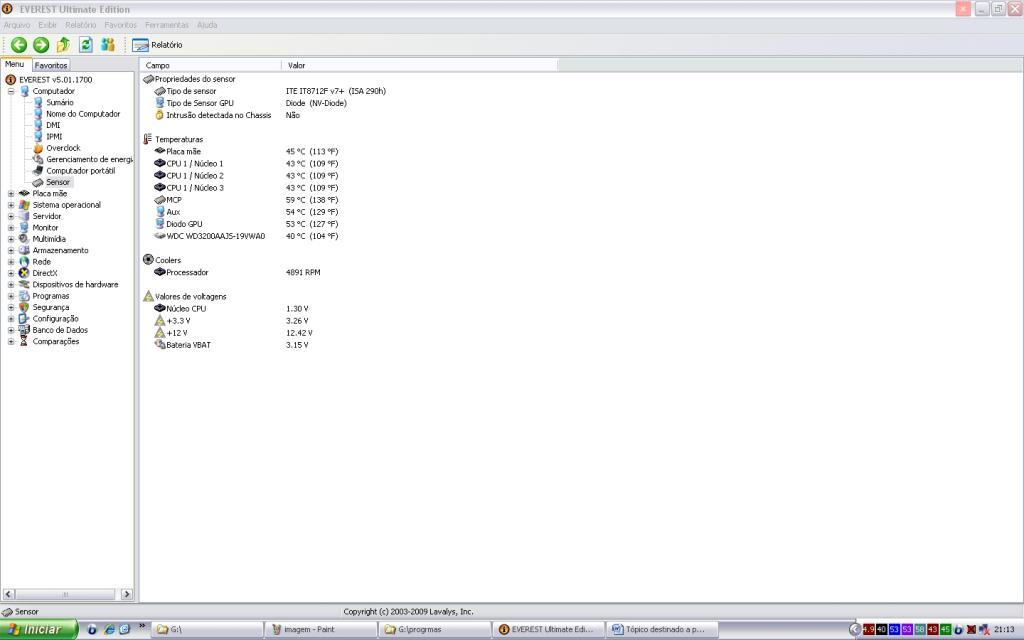Select DMI tree item
The image size is (1024, 640).
click(x=53, y=125)
